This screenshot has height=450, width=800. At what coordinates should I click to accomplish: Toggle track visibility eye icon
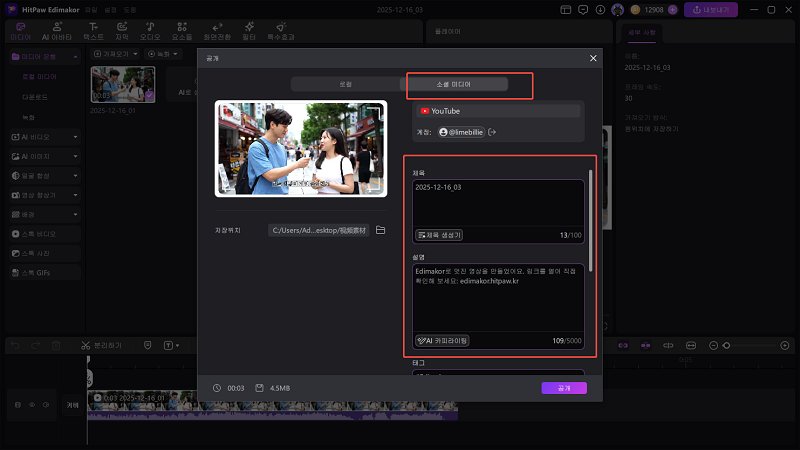(32, 405)
